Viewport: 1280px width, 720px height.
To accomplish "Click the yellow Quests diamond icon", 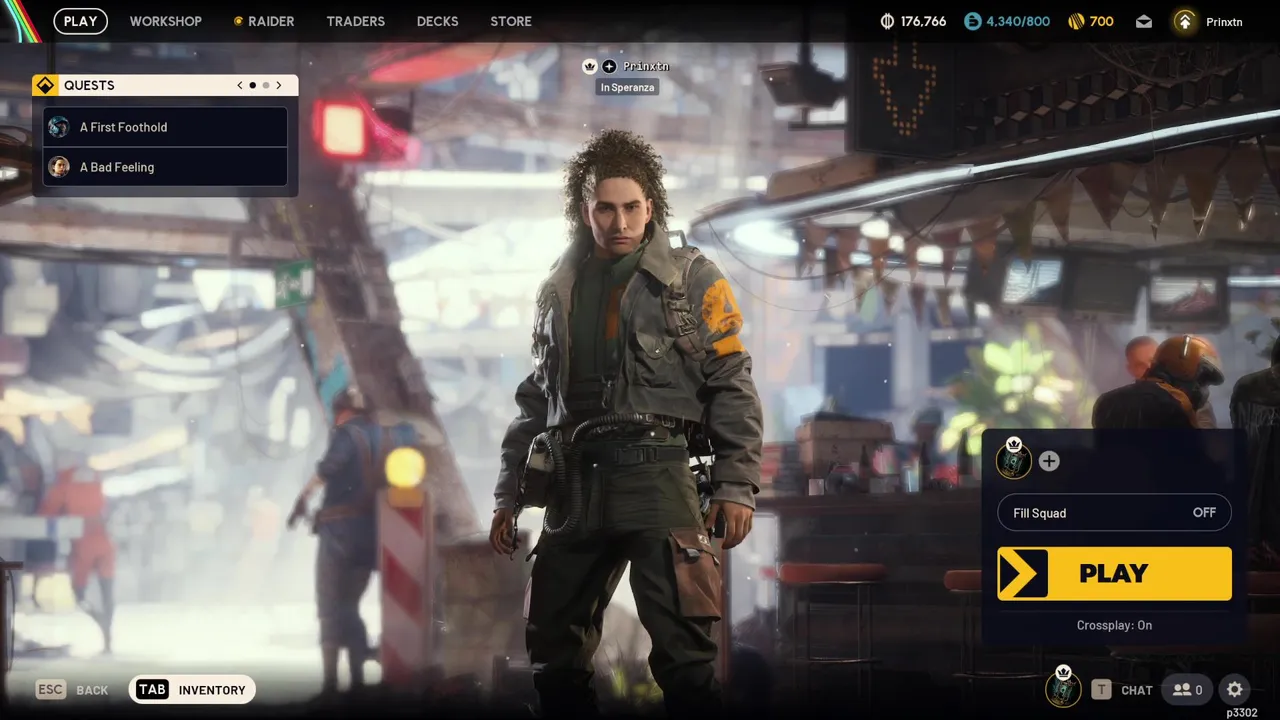I will point(45,85).
